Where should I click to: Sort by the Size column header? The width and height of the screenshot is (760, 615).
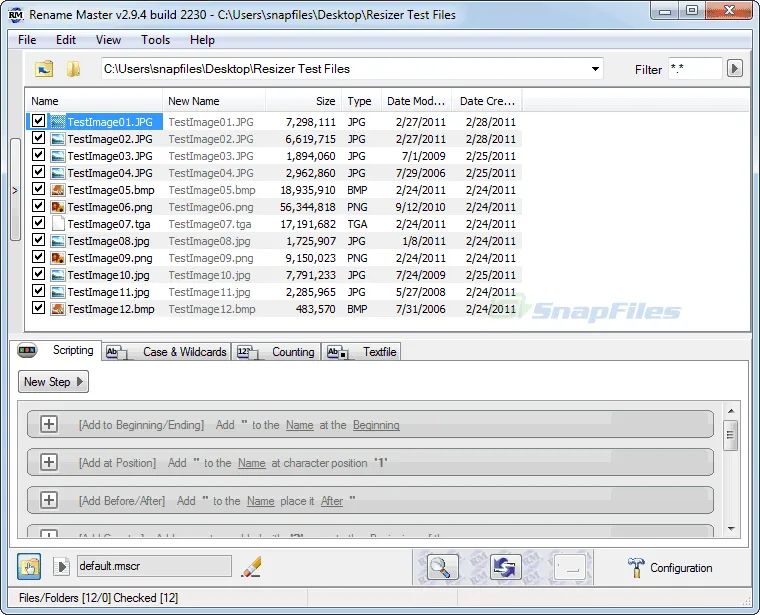[303, 101]
